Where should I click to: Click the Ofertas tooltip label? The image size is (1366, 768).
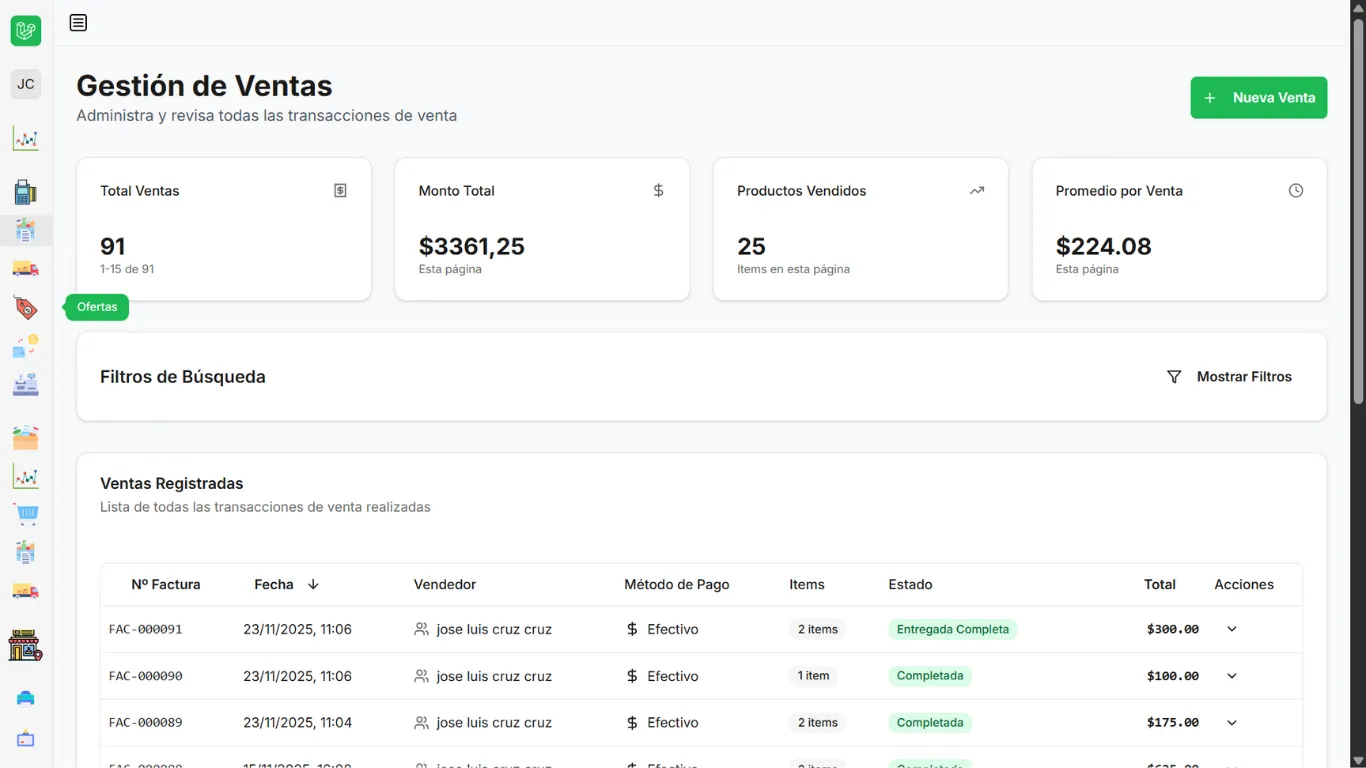[x=97, y=307]
